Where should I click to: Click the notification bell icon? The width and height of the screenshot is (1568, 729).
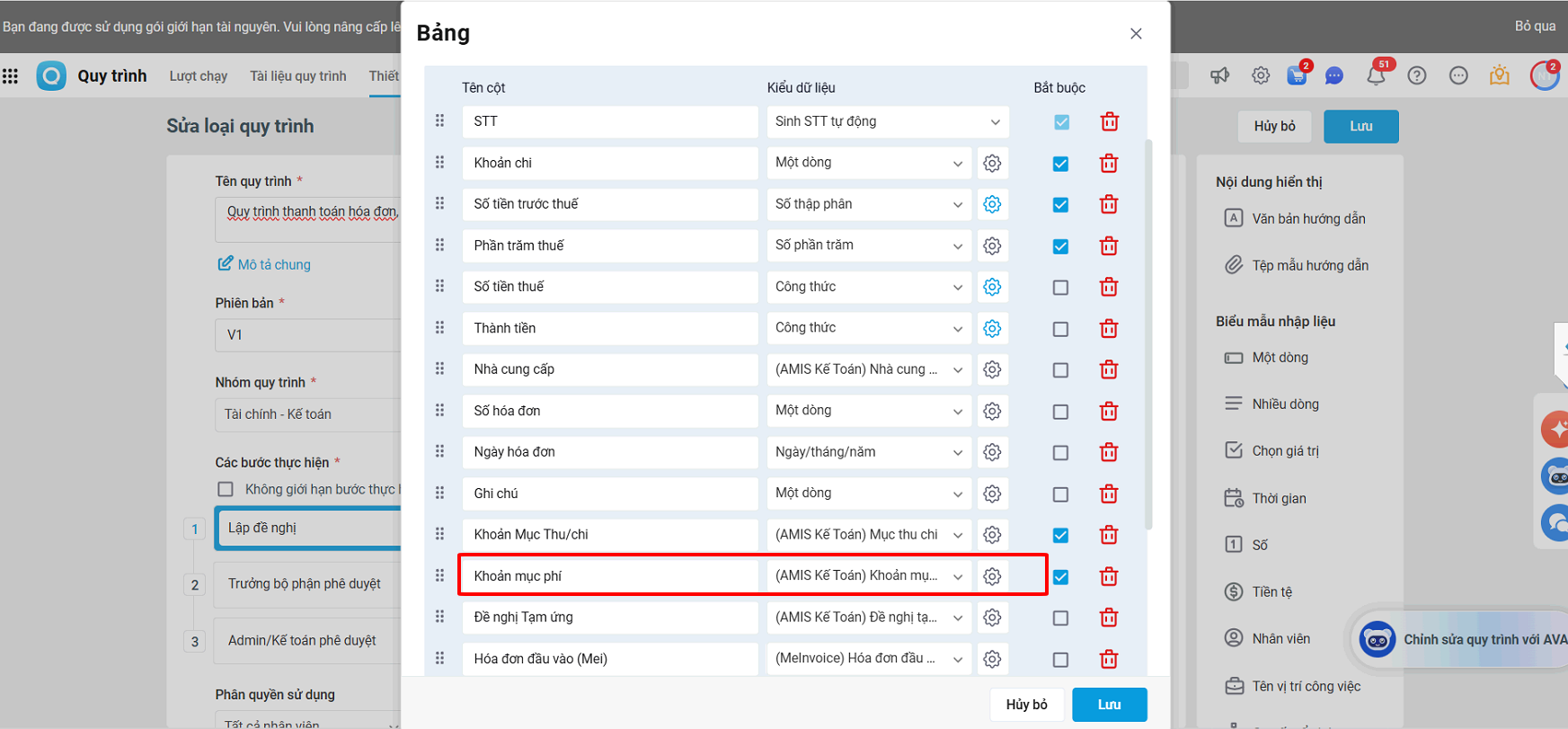[x=1375, y=76]
